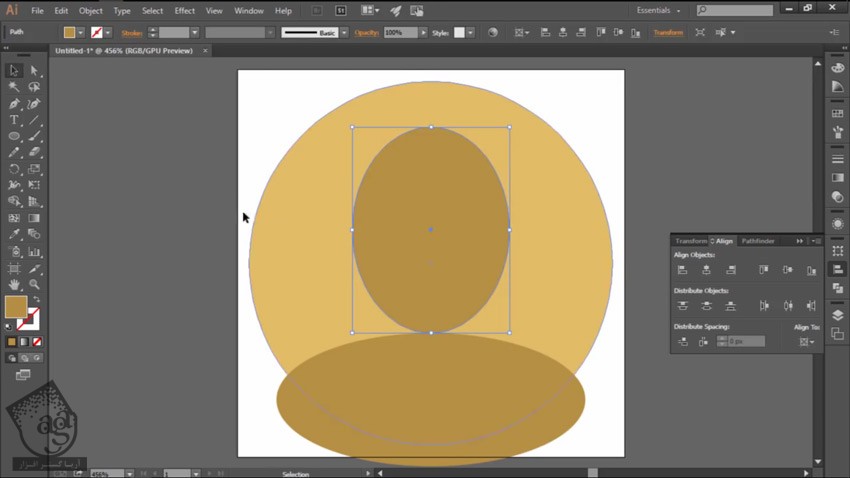Toggle Draw Behind mode
Screen dimensions: 850x478
pyautogui.click(x=24, y=358)
